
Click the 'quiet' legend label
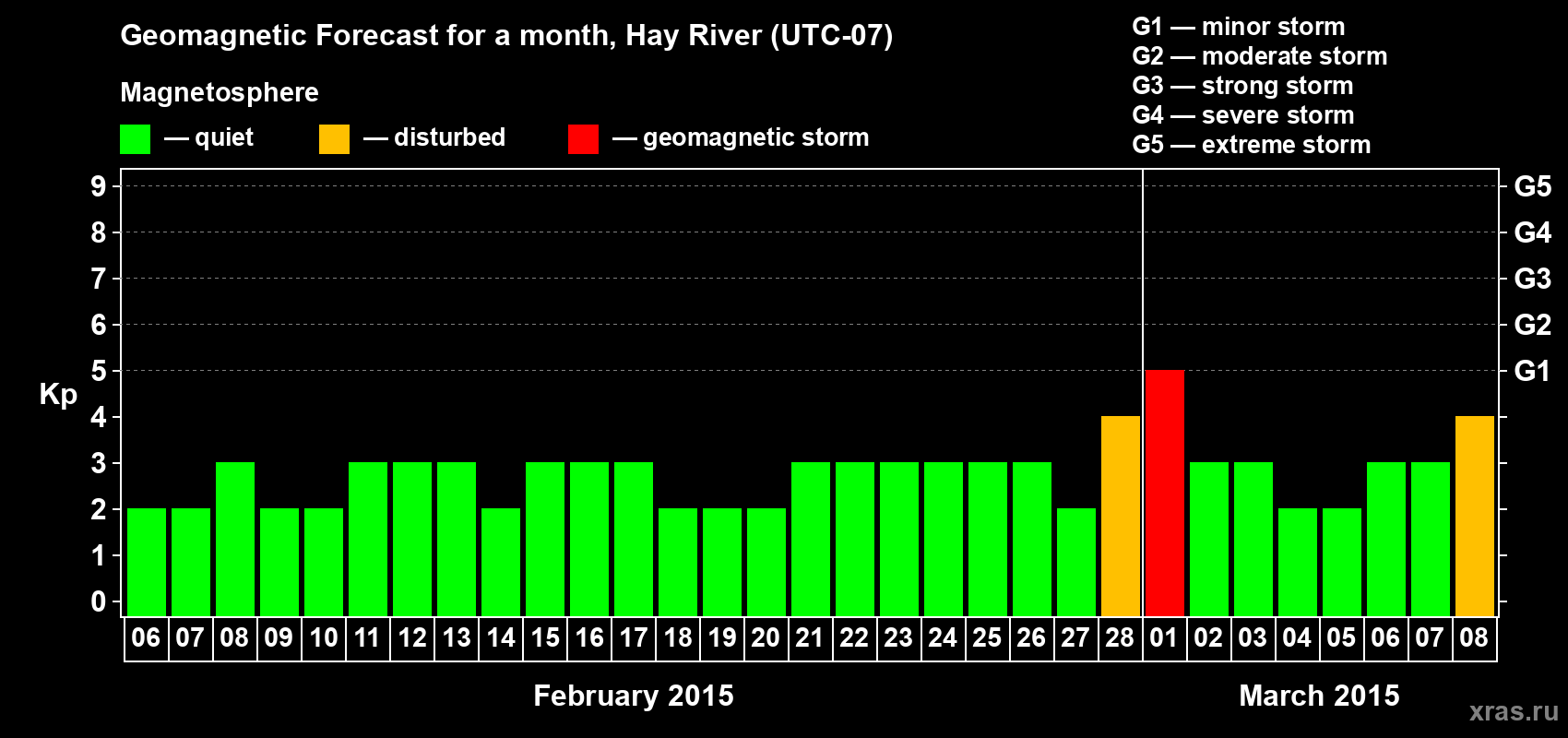point(224,137)
